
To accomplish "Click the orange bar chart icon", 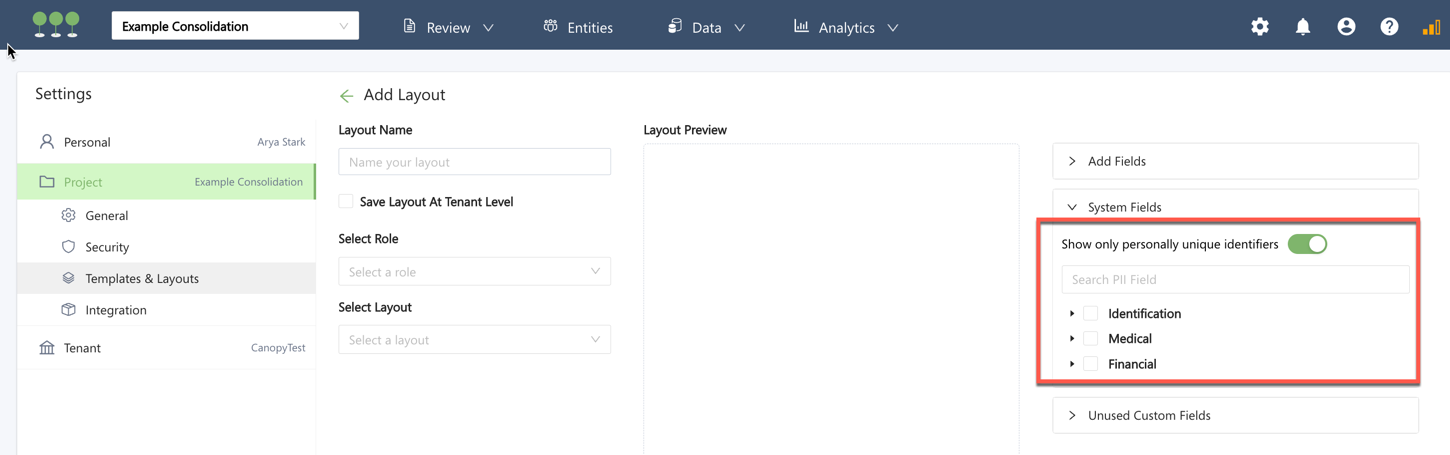I will coord(1431,27).
